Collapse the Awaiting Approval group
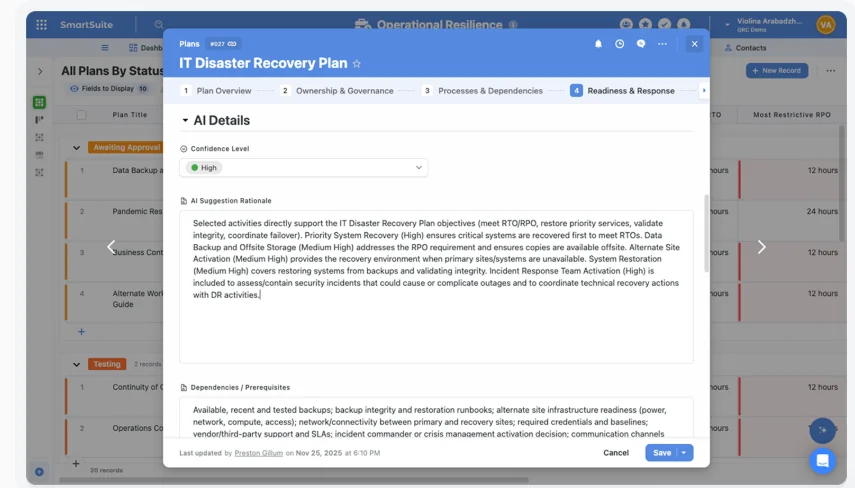This screenshot has width=855, height=488. coord(76,148)
